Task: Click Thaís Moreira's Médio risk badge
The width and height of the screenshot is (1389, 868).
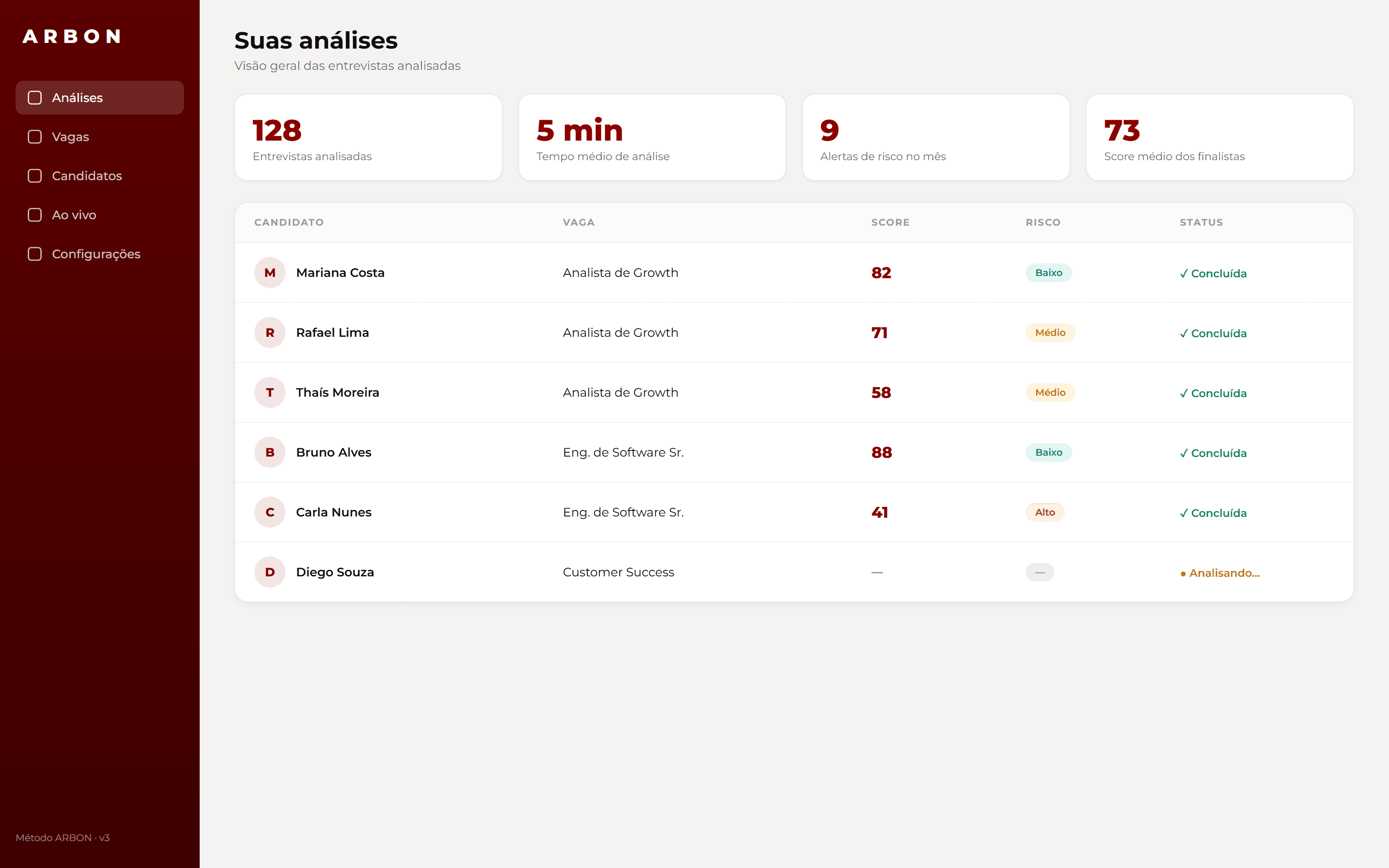Action: tap(1050, 393)
